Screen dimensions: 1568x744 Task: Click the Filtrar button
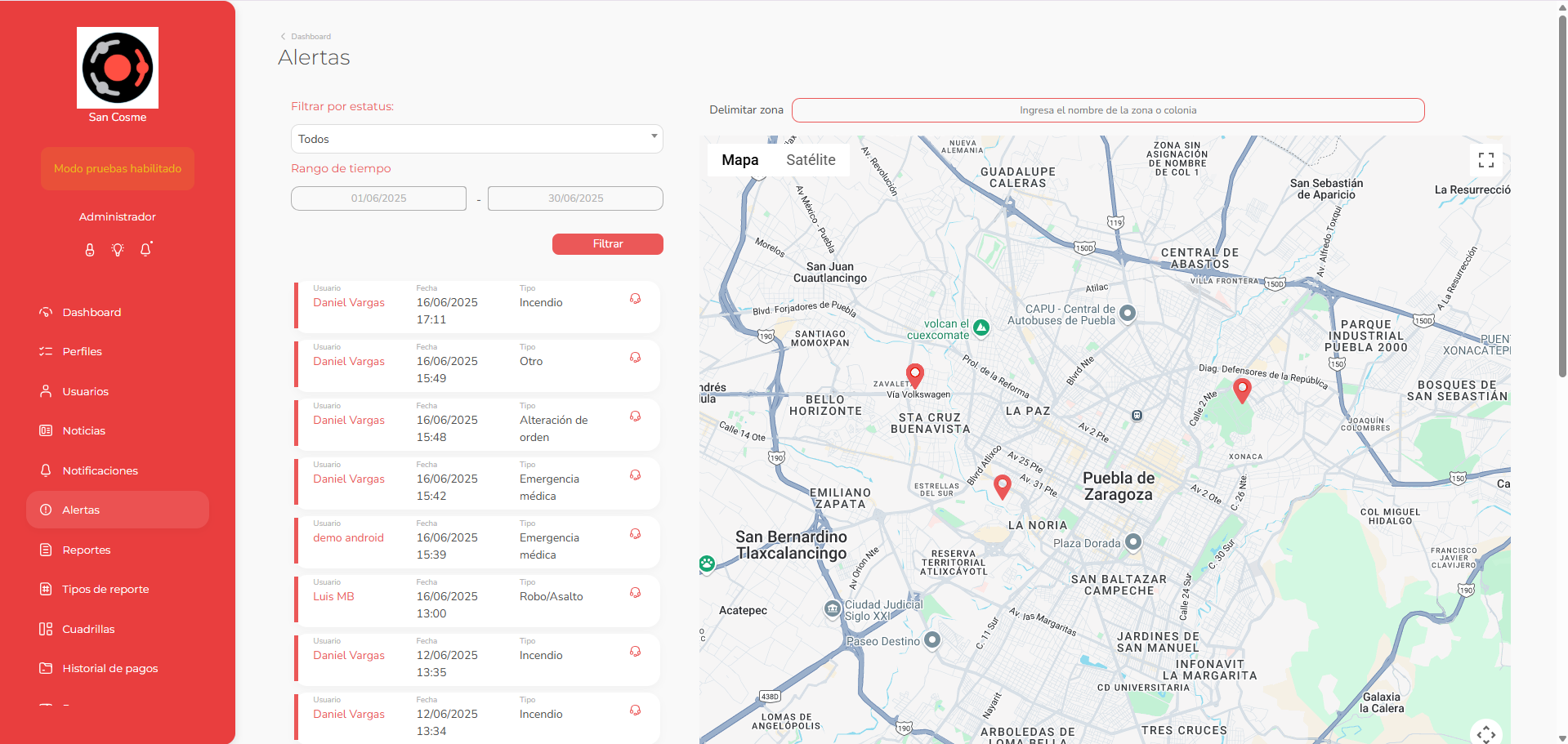tap(607, 244)
